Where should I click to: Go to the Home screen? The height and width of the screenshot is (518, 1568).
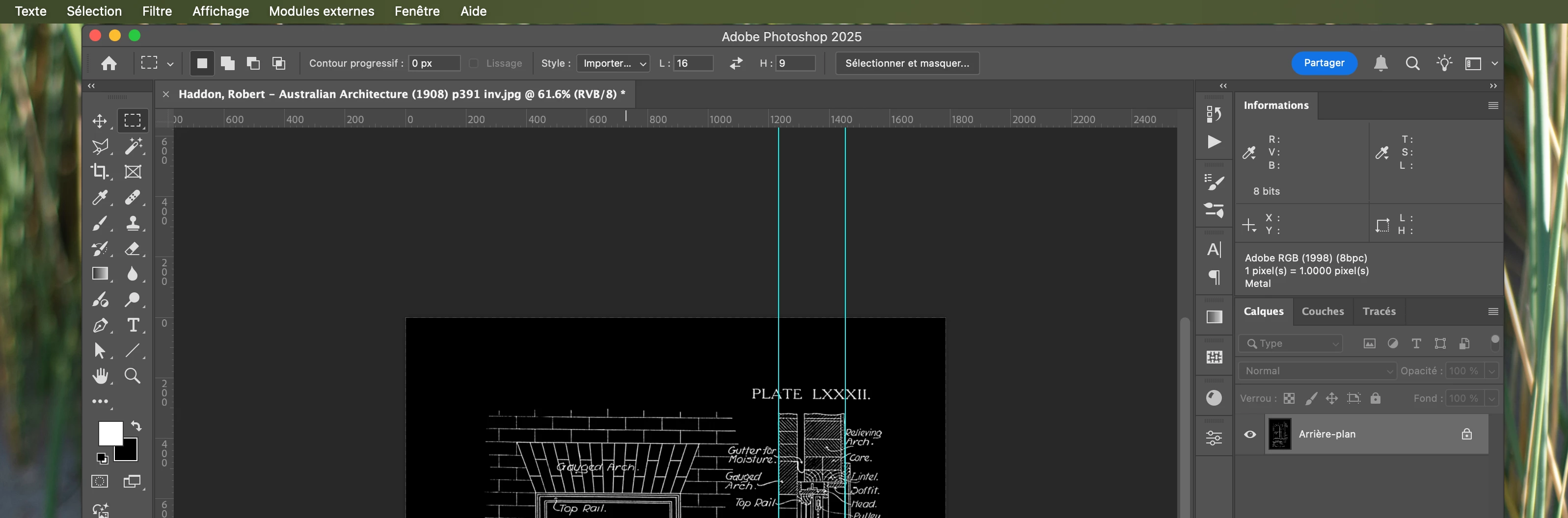coord(109,63)
